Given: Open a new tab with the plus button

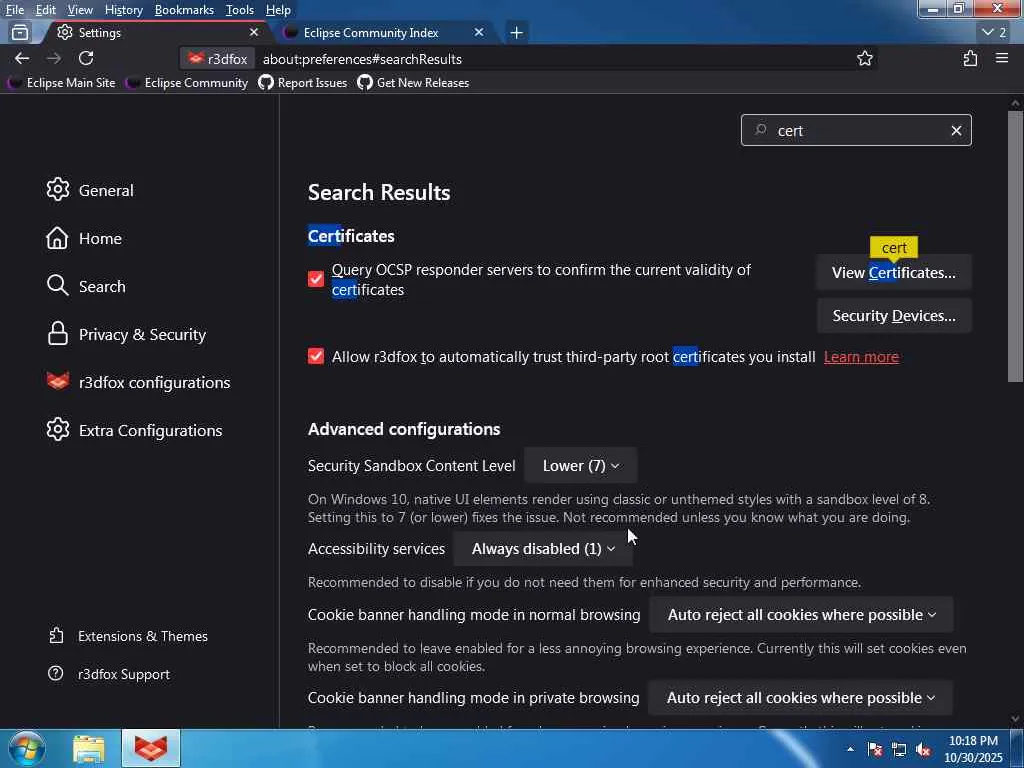Looking at the screenshot, I should click(x=517, y=32).
